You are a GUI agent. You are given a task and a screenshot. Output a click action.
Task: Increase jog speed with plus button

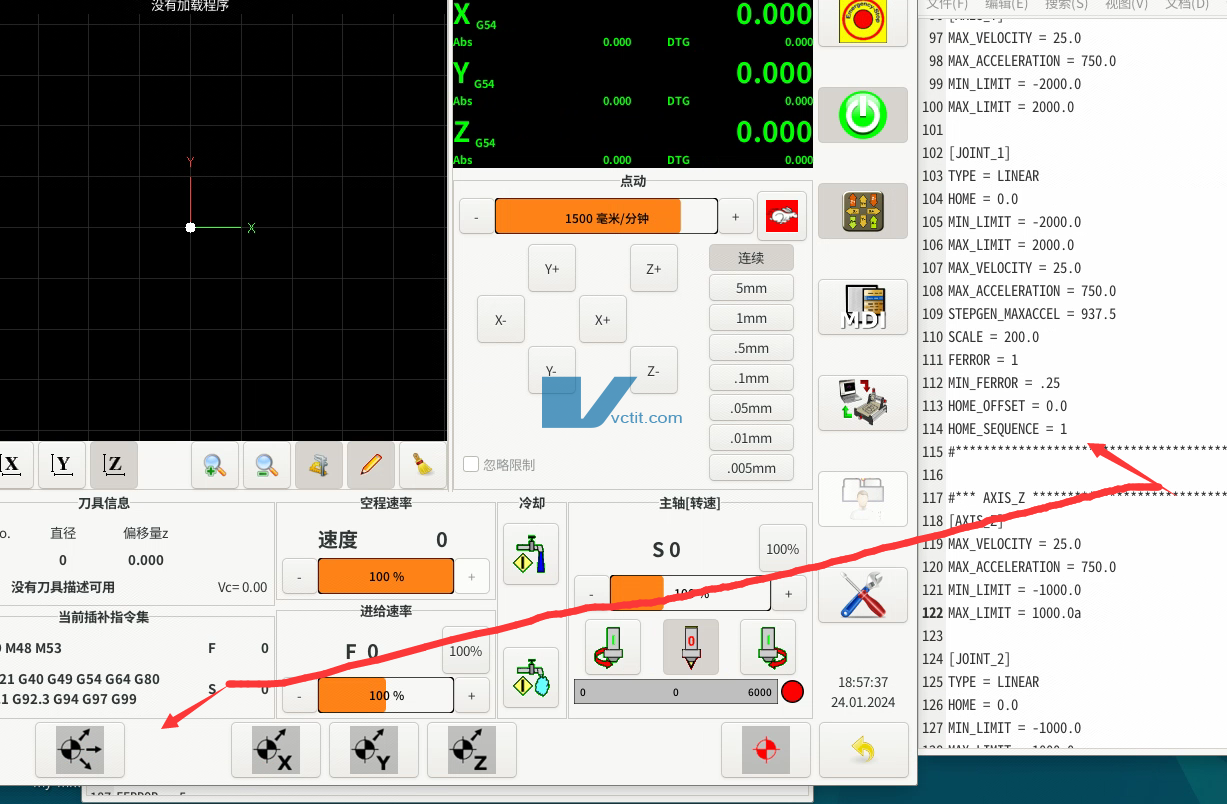736,217
